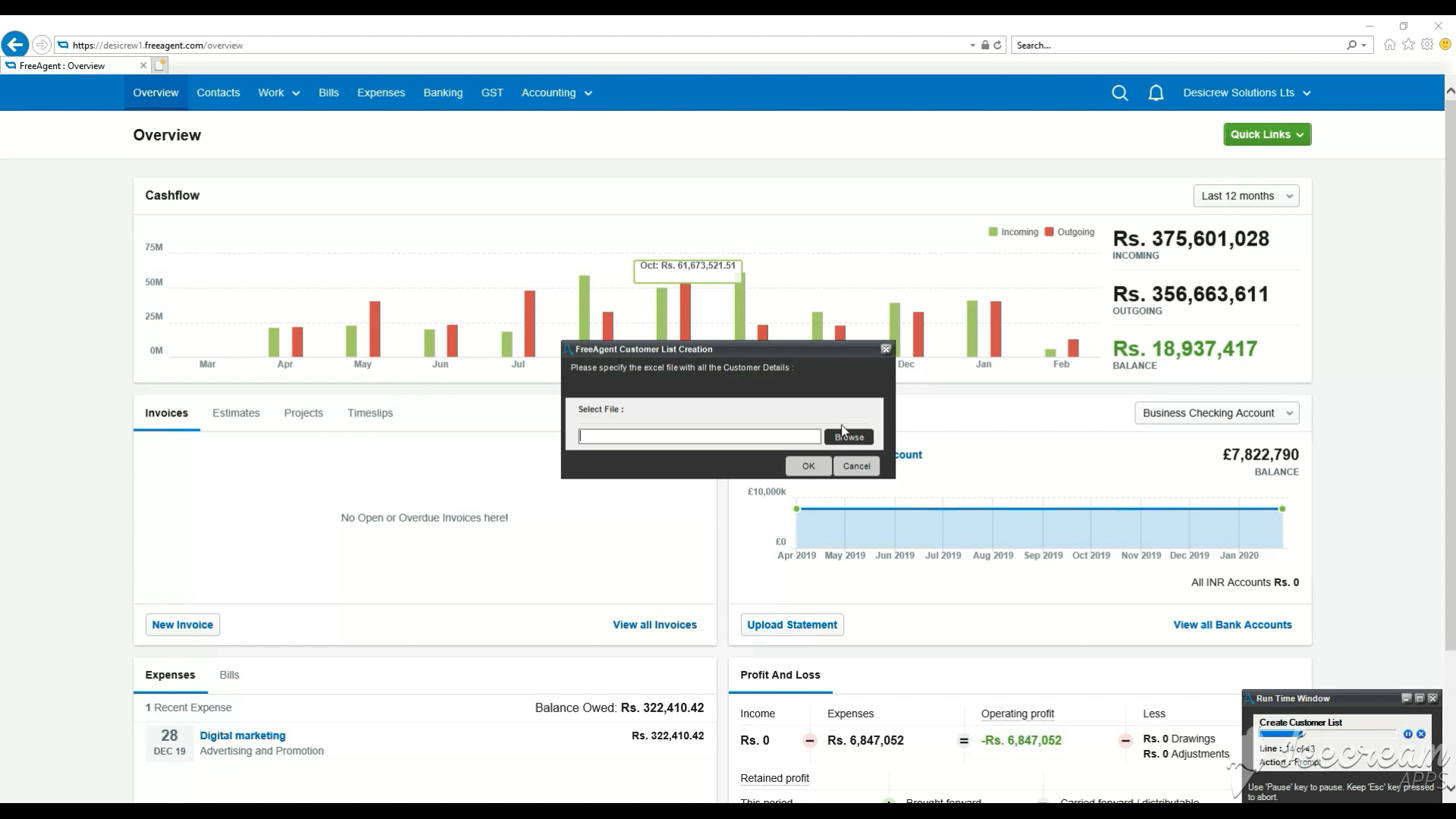Open the notifications bell

pyautogui.click(x=1156, y=93)
